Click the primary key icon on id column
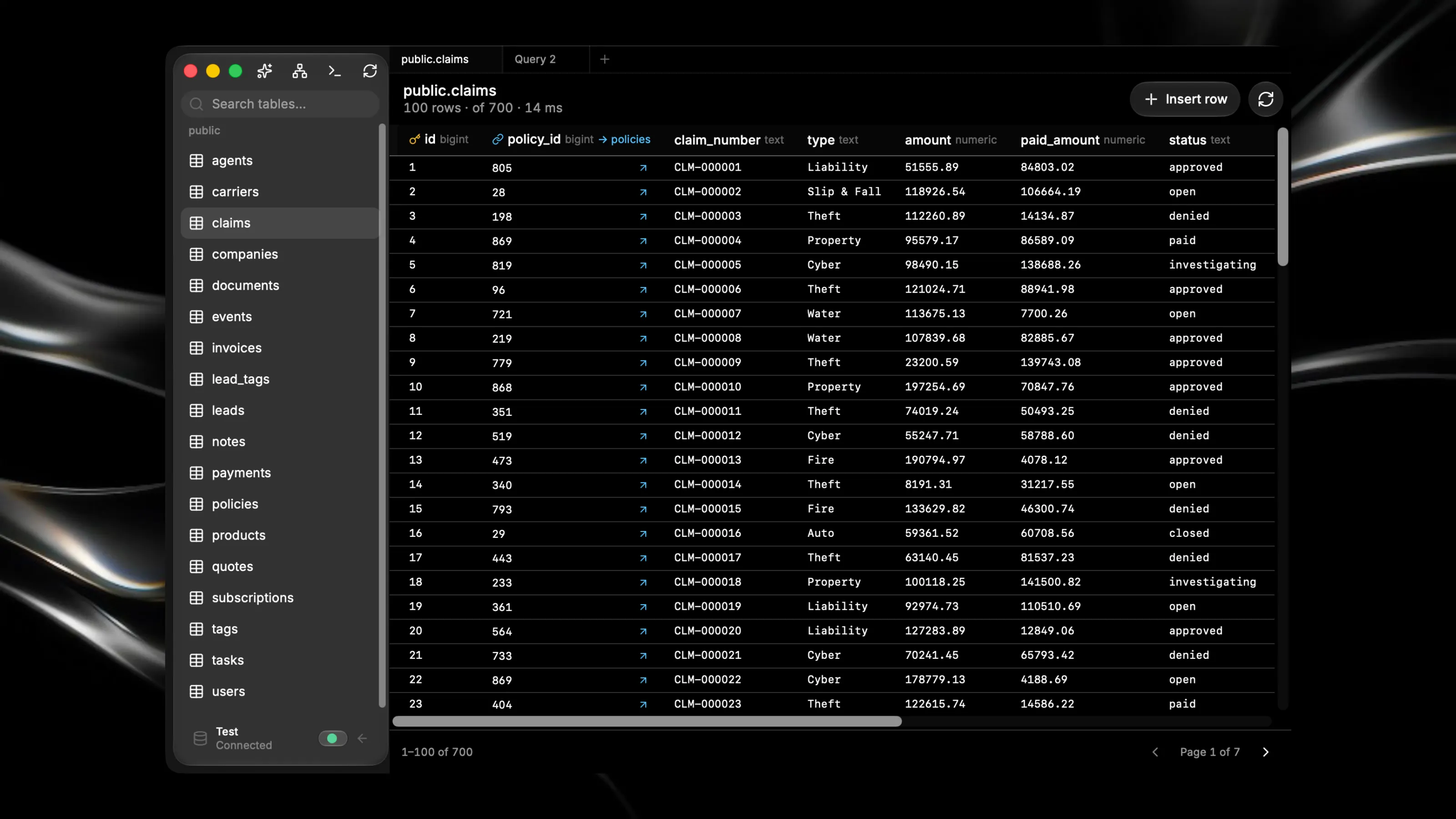The width and height of the screenshot is (1456, 819). click(415, 140)
